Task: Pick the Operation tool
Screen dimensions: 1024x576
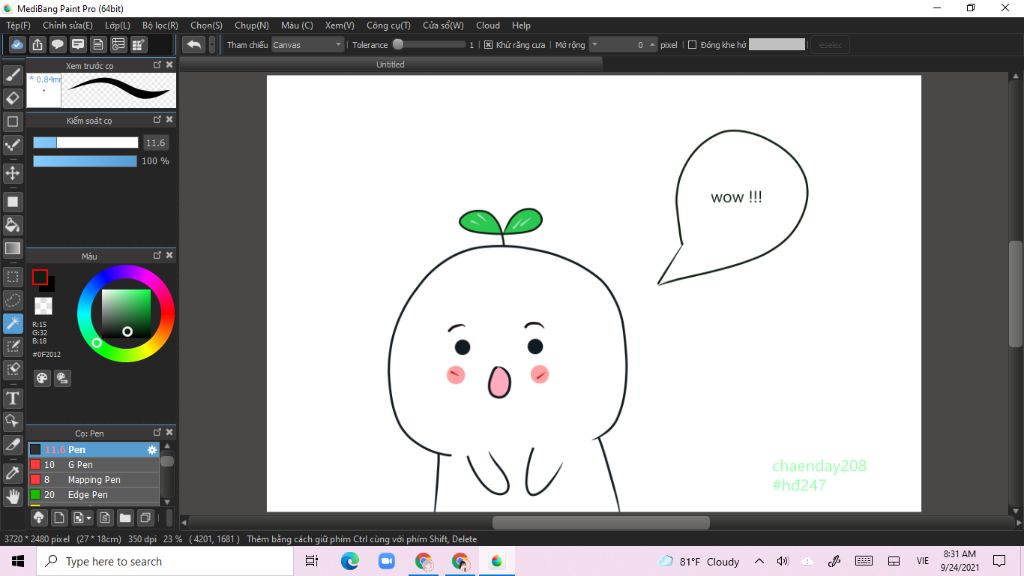Action: coord(12,421)
